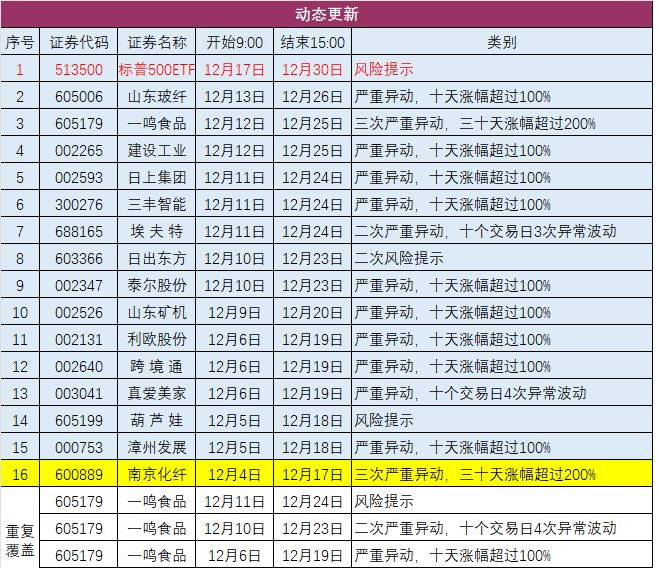Select the 证券名称 column header
The width and height of the screenshot is (659, 568).
(157, 42)
